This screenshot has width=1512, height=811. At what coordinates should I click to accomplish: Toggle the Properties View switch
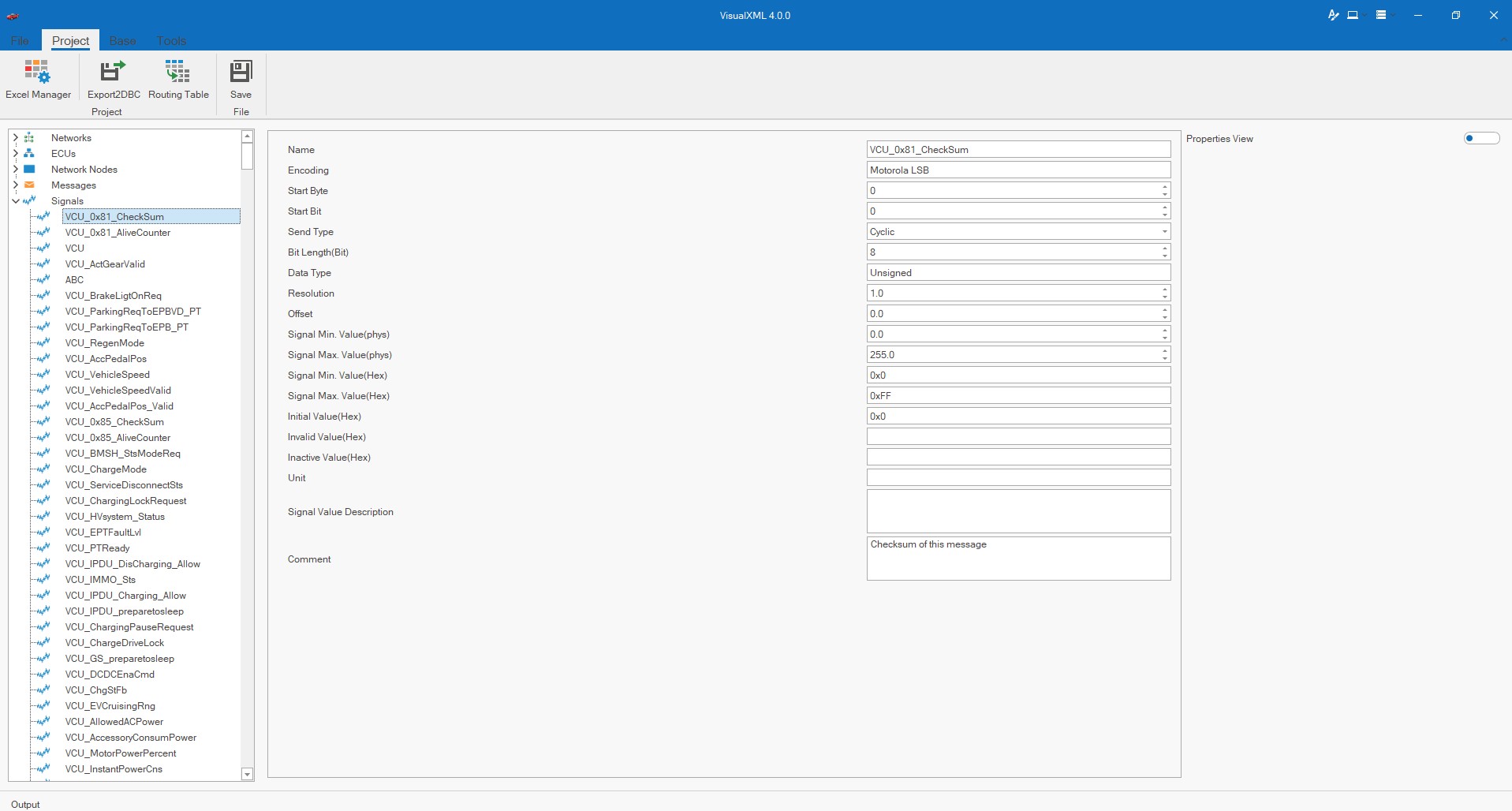[x=1480, y=139]
